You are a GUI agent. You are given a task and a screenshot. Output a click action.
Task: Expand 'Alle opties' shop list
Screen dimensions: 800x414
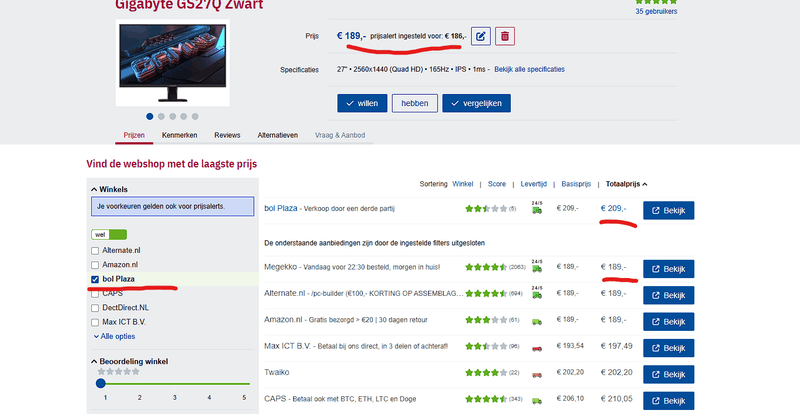(114, 336)
